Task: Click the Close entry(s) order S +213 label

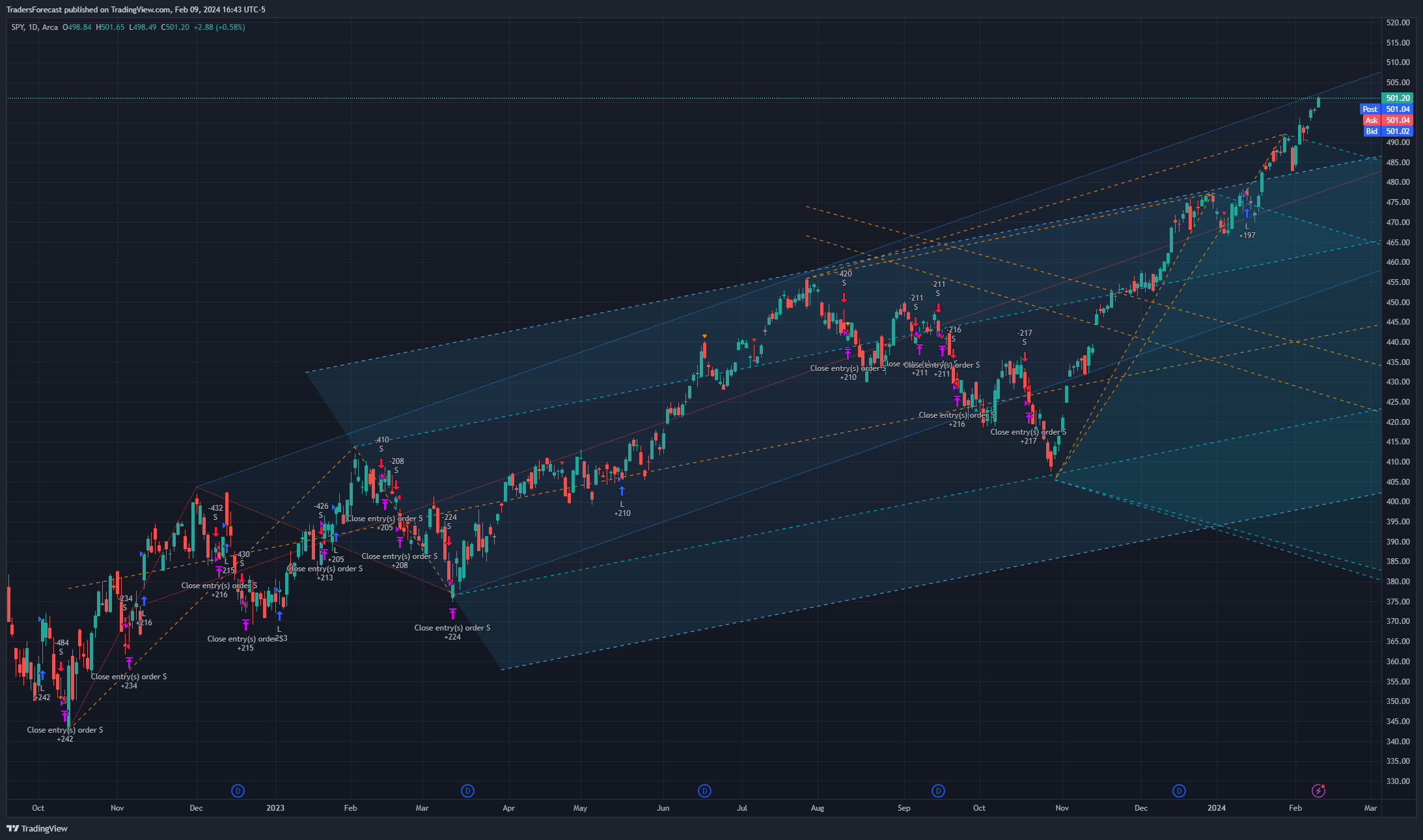Action: coord(325,573)
